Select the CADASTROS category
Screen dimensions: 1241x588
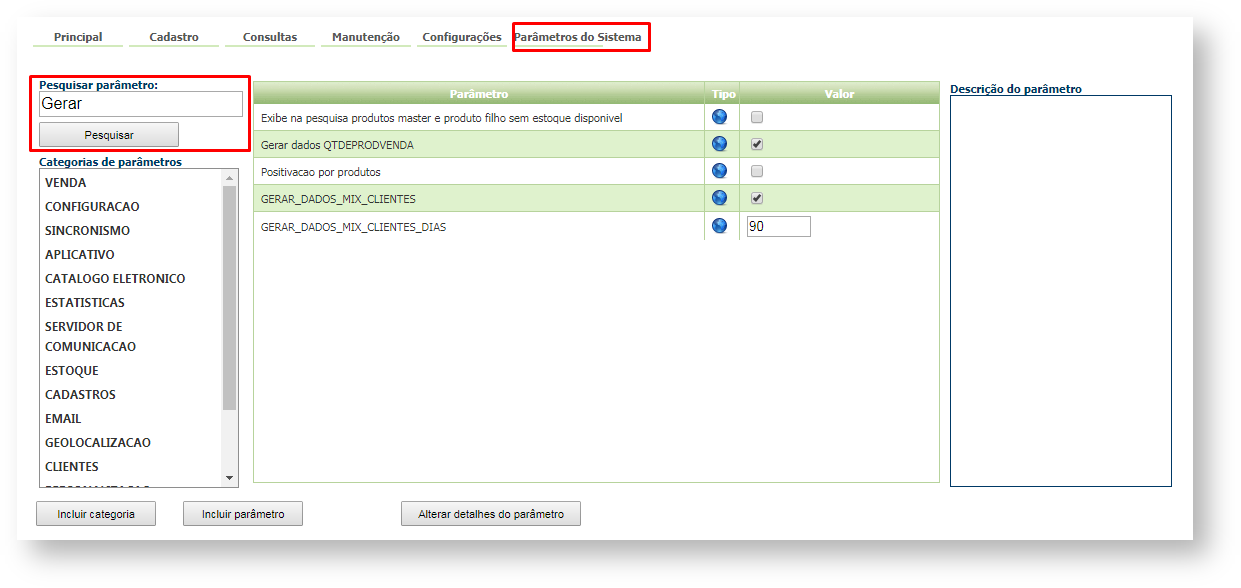pyautogui.click(x=80, y=395)
